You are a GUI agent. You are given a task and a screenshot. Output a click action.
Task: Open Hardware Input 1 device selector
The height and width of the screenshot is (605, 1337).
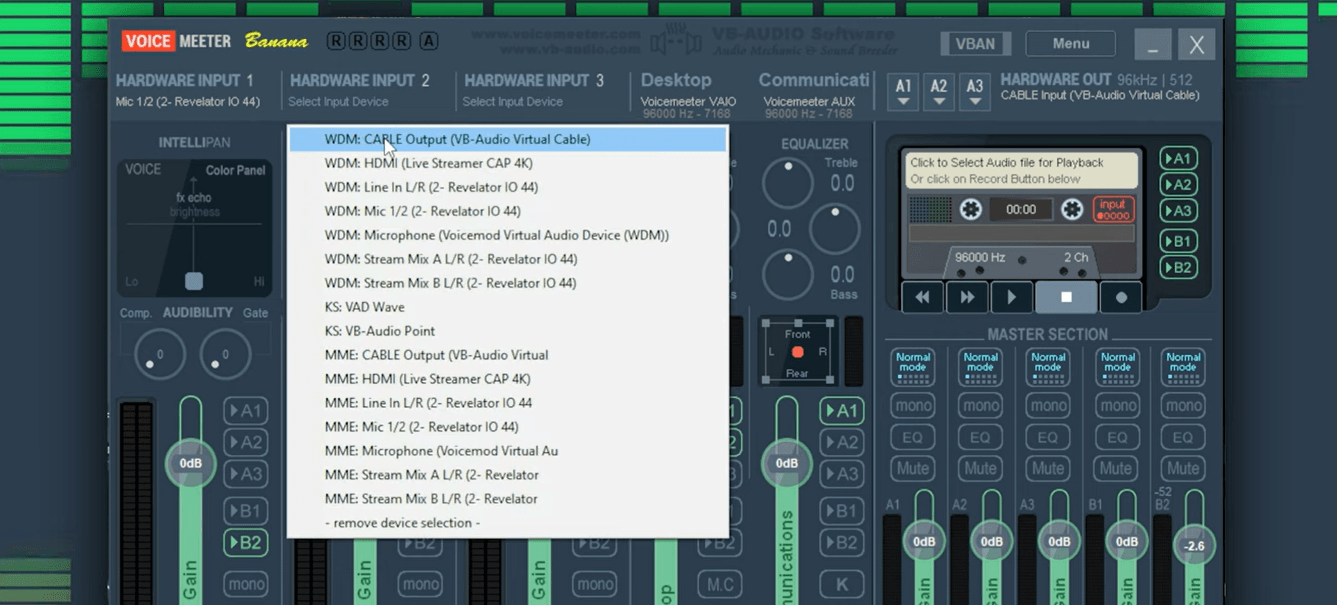(x=189, y=102)
